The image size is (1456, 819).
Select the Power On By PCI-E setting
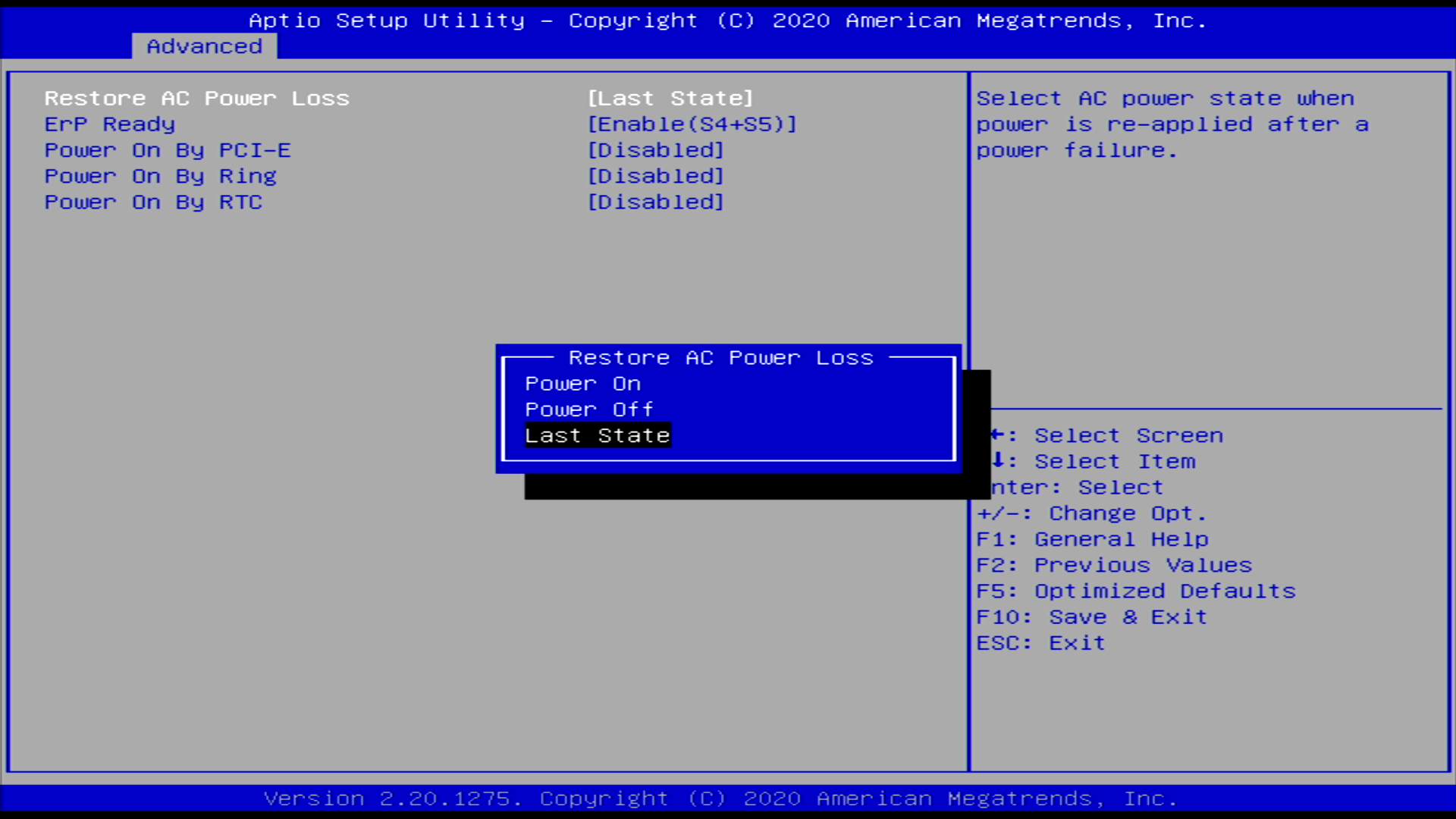click(x=168, y=150)
